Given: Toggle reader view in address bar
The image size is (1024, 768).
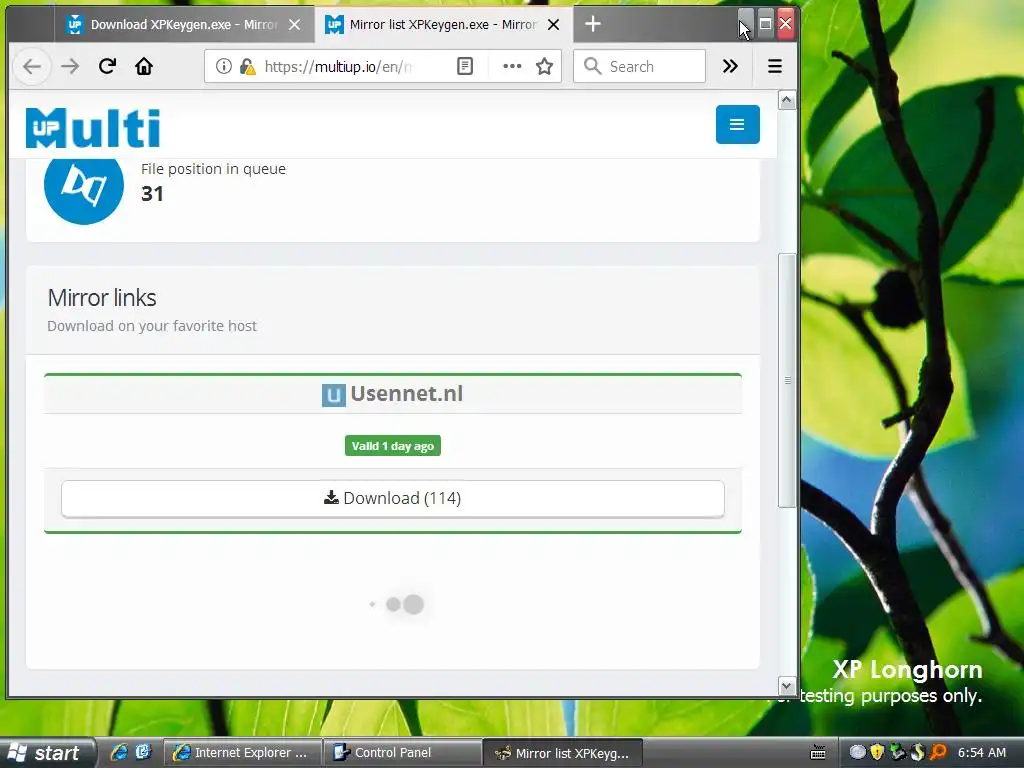Looking at the screenshot, I should (465, 67).
